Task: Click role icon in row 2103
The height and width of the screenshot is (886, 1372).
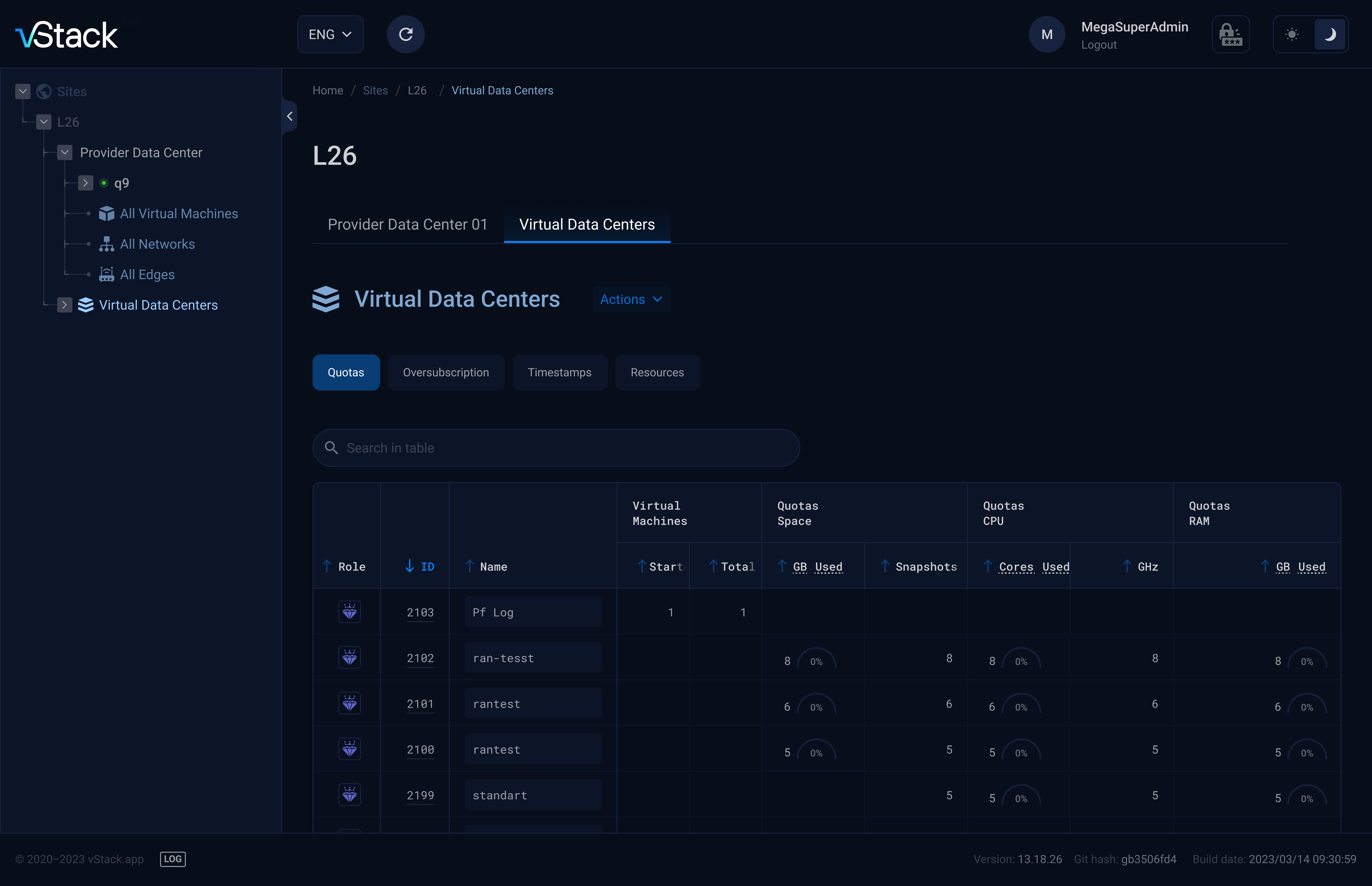Action: click(349, 612)
